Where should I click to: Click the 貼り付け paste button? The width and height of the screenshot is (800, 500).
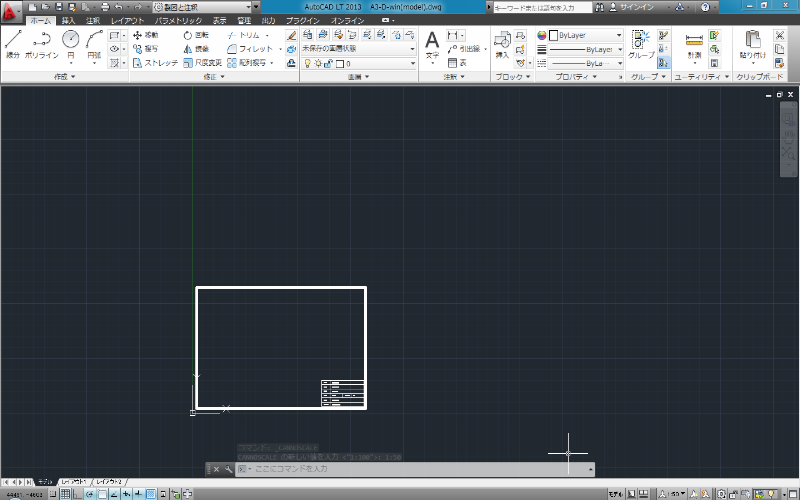(753, 45)
